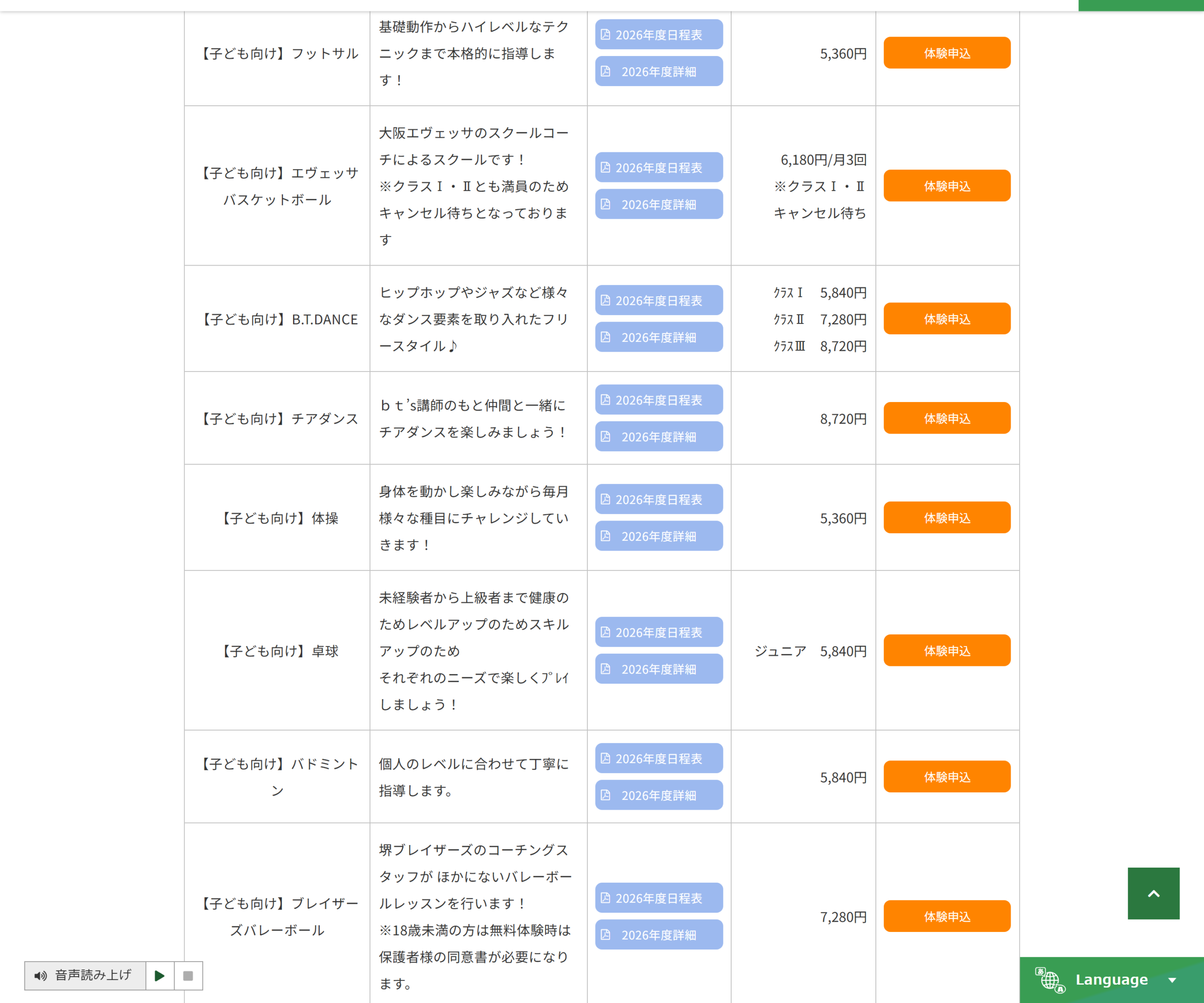Open the PDF icon for 卓球 2026年度日程表
This screenshot has width=1204, height=1003.
[x=605, y=632]
